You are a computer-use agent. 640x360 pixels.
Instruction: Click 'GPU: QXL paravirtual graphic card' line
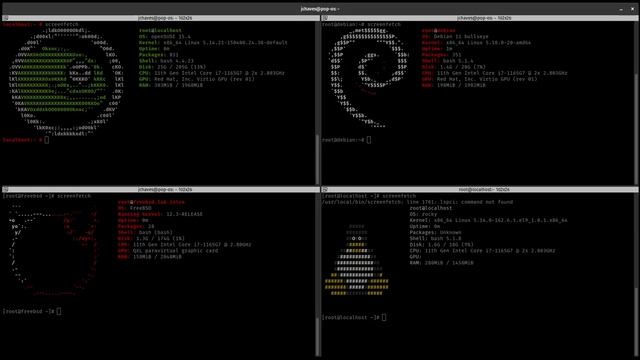(168, 251)
